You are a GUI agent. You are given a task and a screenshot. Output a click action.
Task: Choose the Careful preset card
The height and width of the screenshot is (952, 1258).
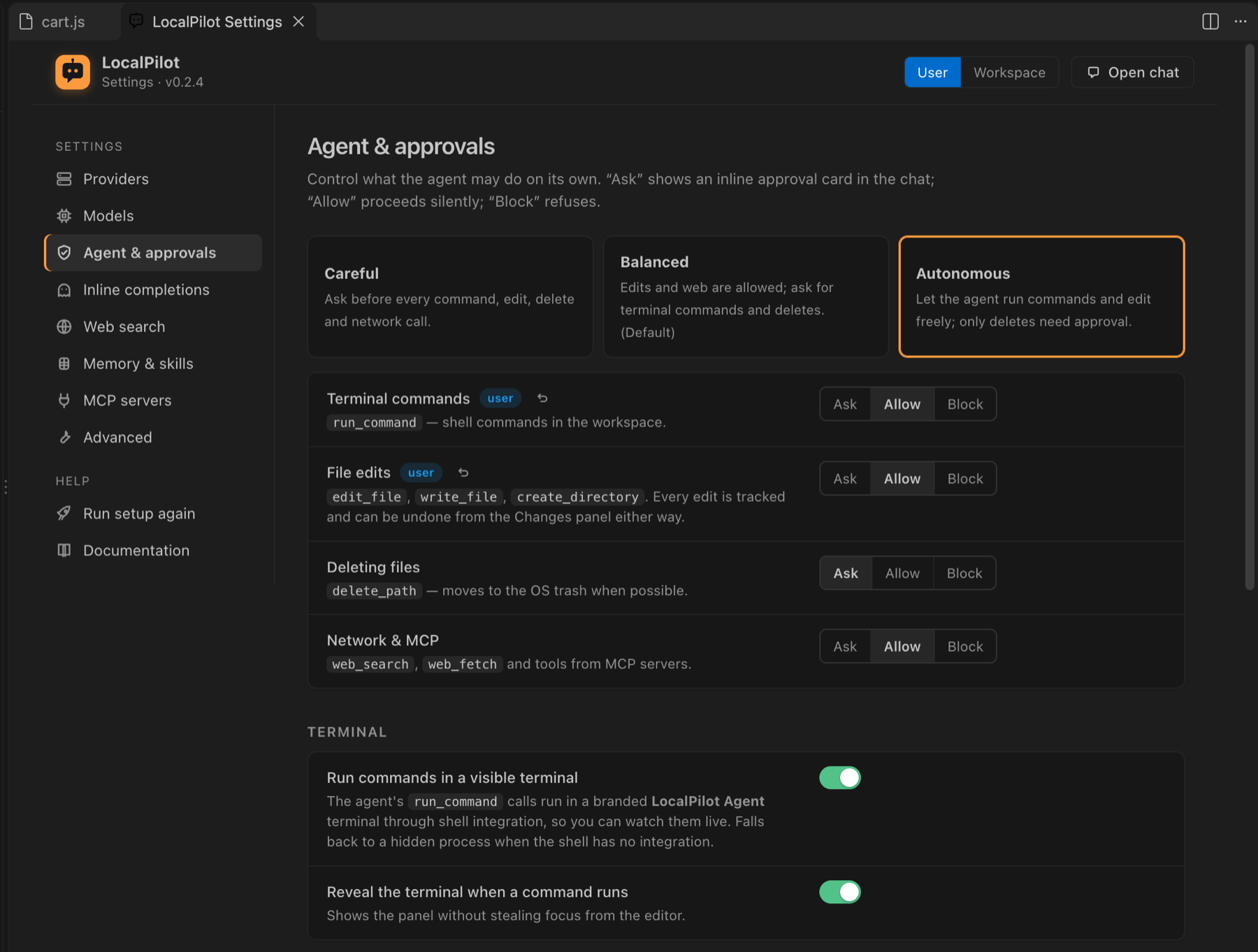point(450,296)
